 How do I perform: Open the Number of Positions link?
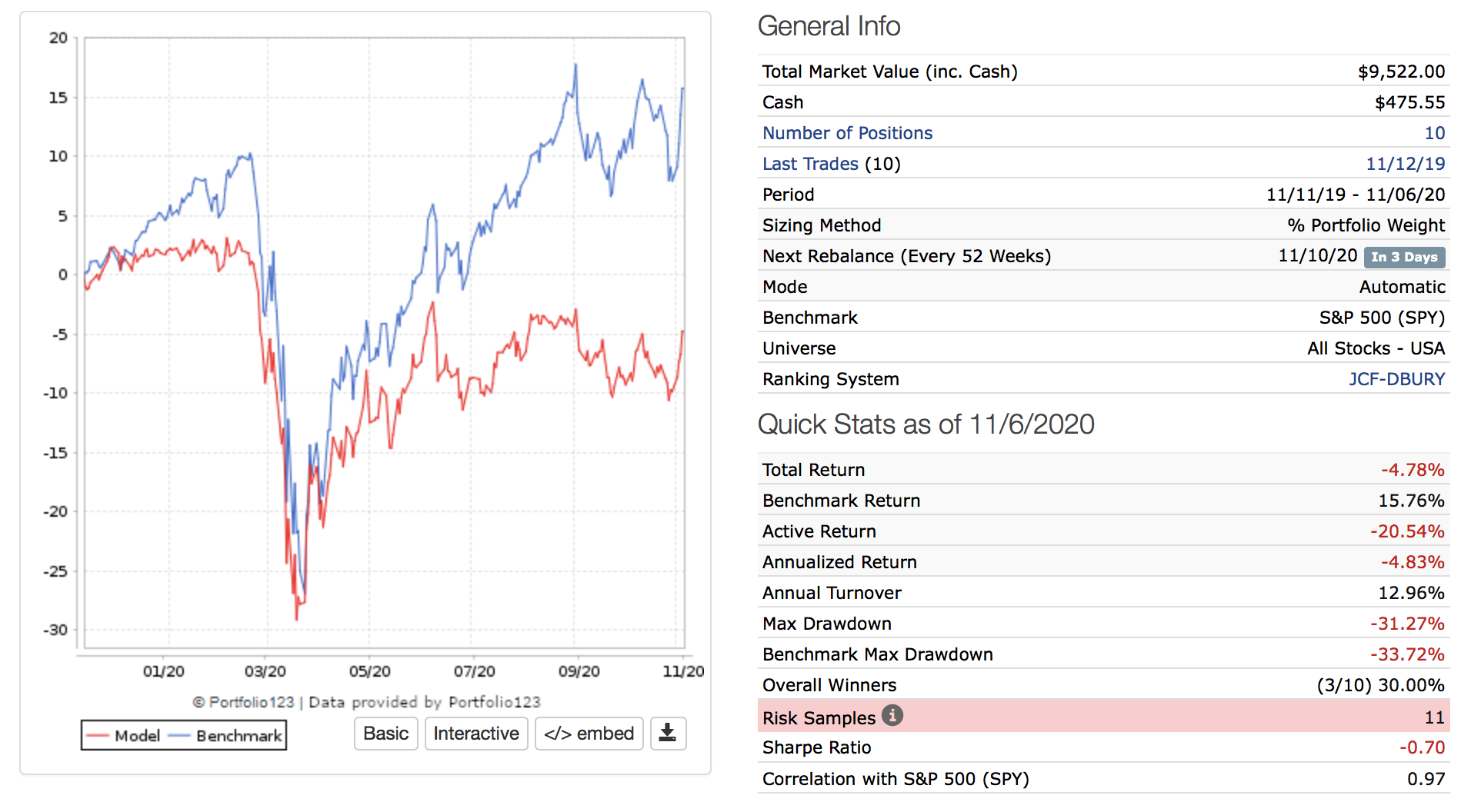pos(847,133)
